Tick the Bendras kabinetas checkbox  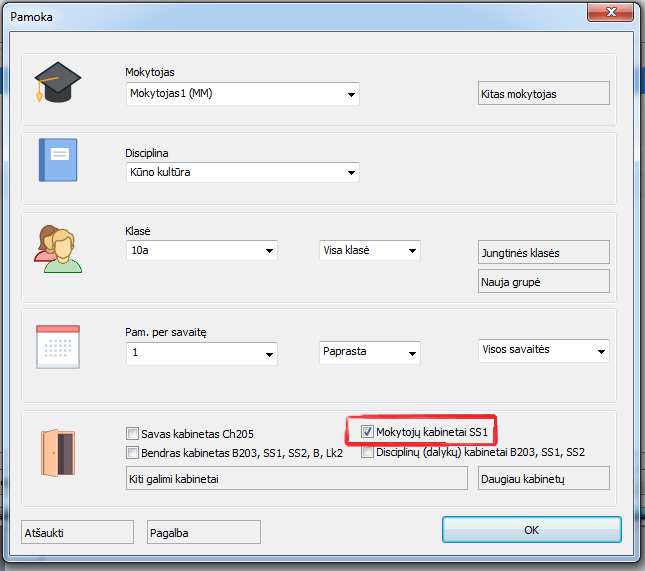[133, 453]
